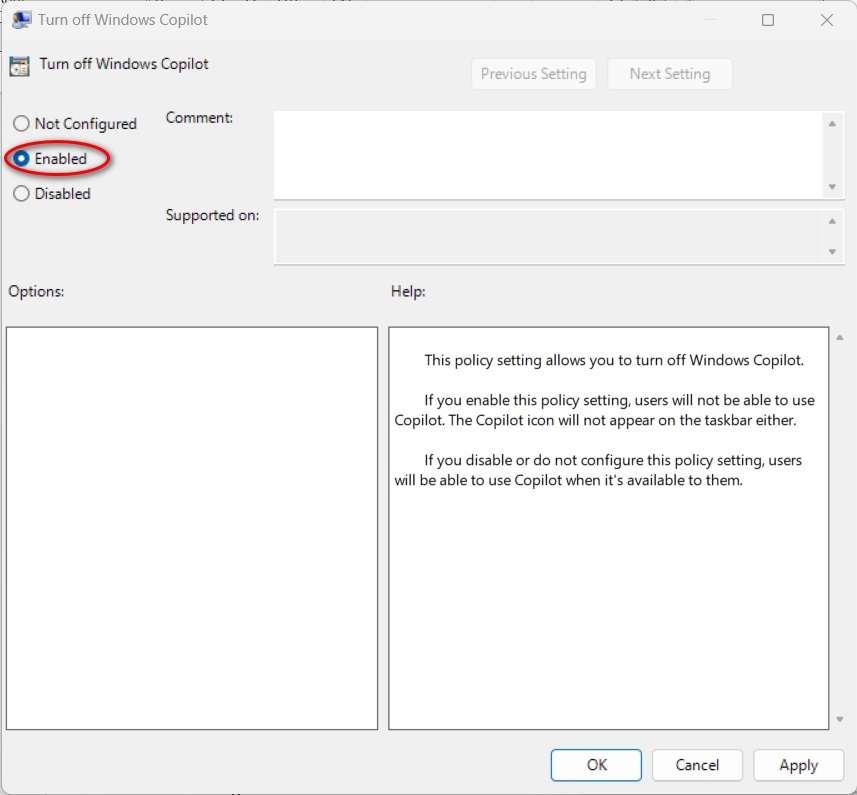Click the Help pane scroll down arrow
Screen dimensions: 857x795
pyautogui.click(x=839, y=719)
